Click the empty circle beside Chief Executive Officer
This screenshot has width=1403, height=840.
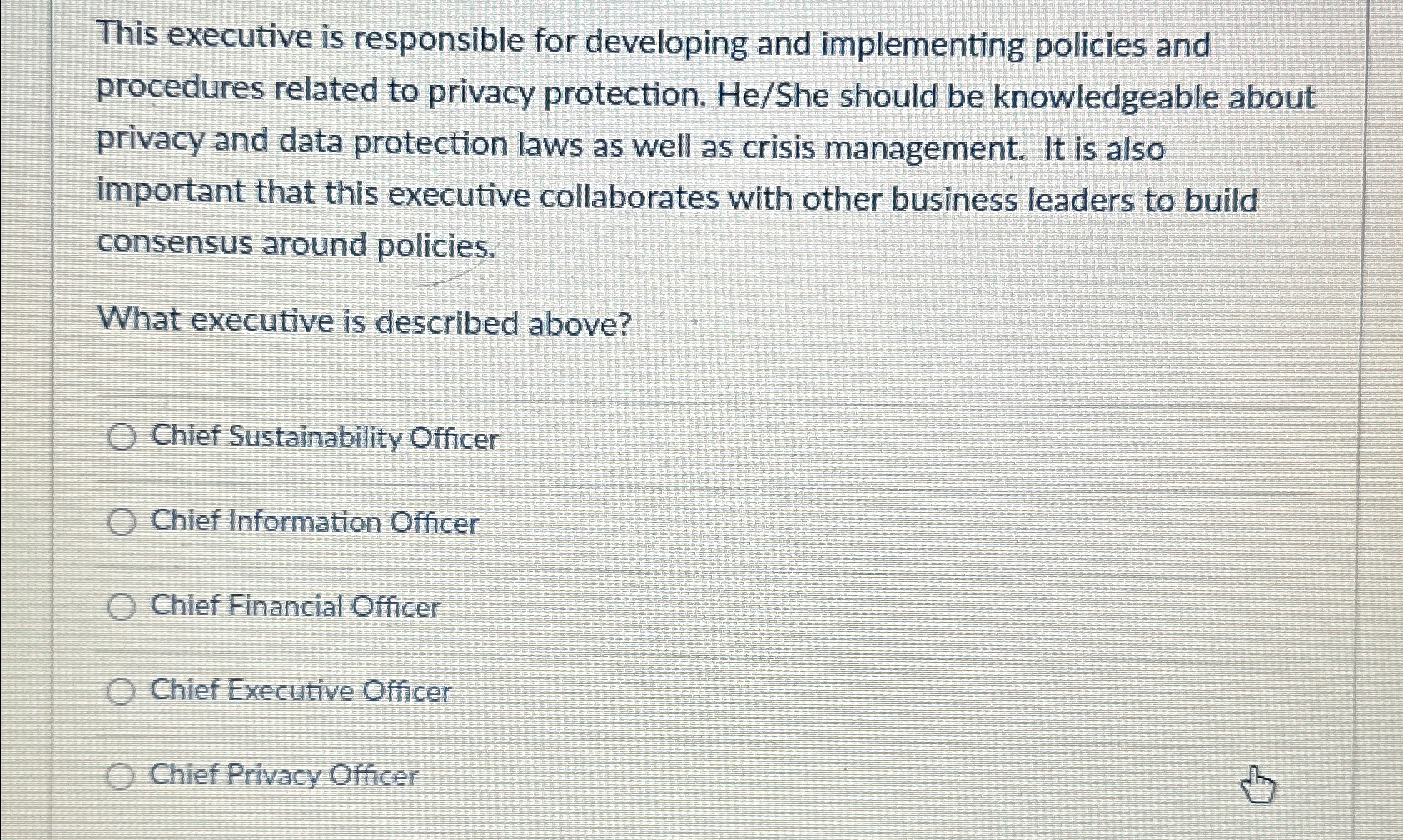click(x=122, y=691)
